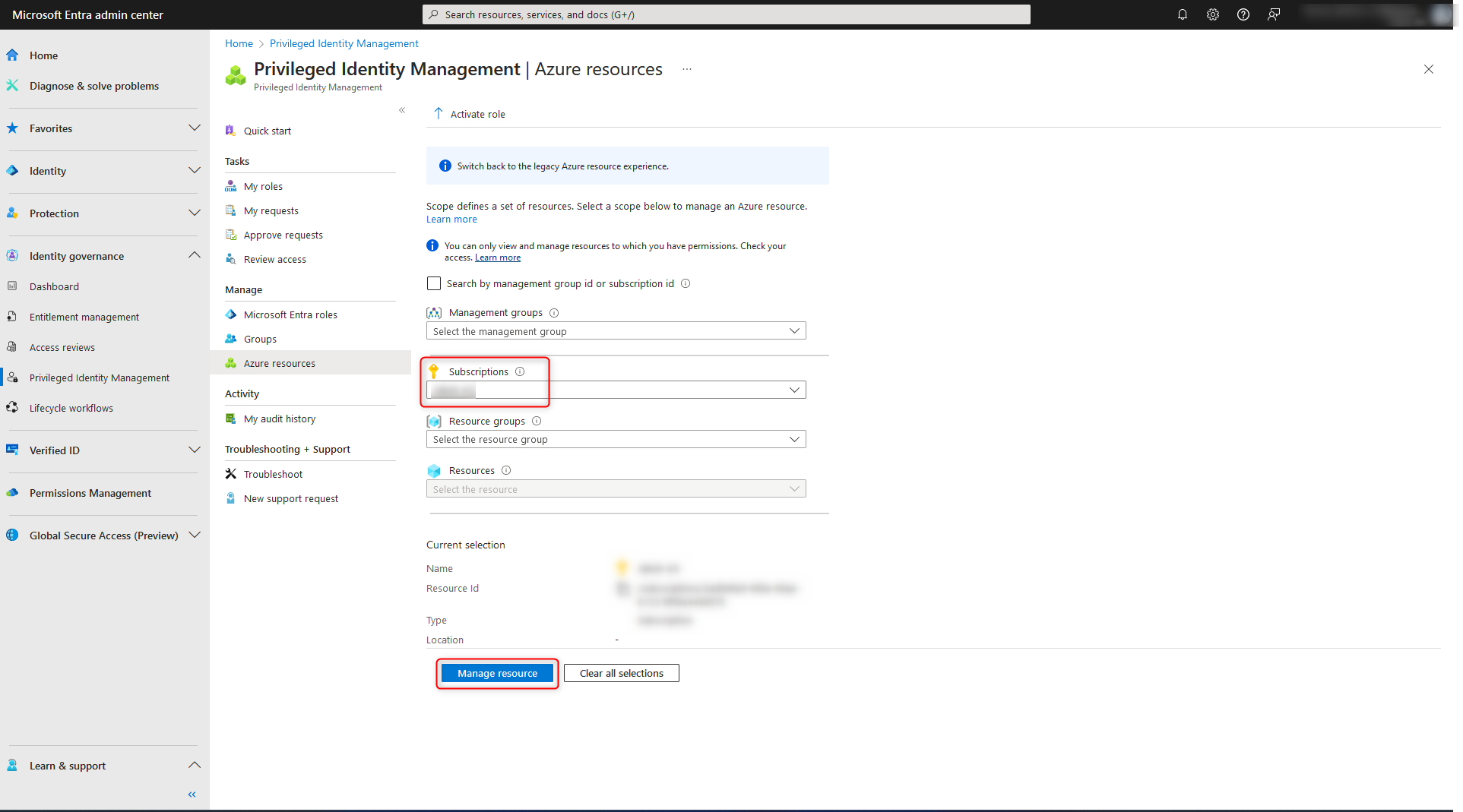The image size is (1463, 812).
Task: Open Azure resources in the Manage menu
Action: (x=280, y=362)
